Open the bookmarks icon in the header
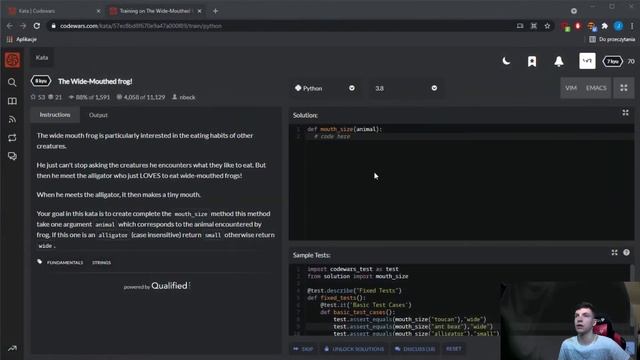 tap(532, 62)
